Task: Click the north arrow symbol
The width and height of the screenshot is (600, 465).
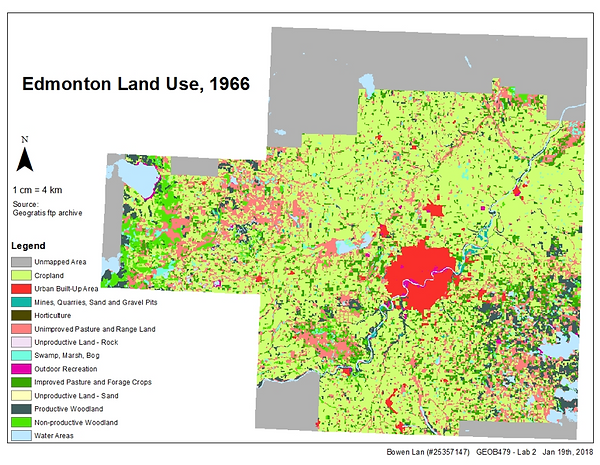Action: click(25, 159)
